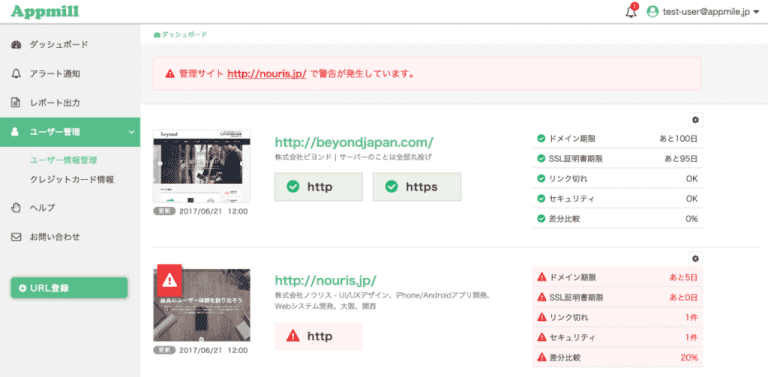Select ユーザー管理 sidebar menu
768x377 pixels.
tap(70, 132)
